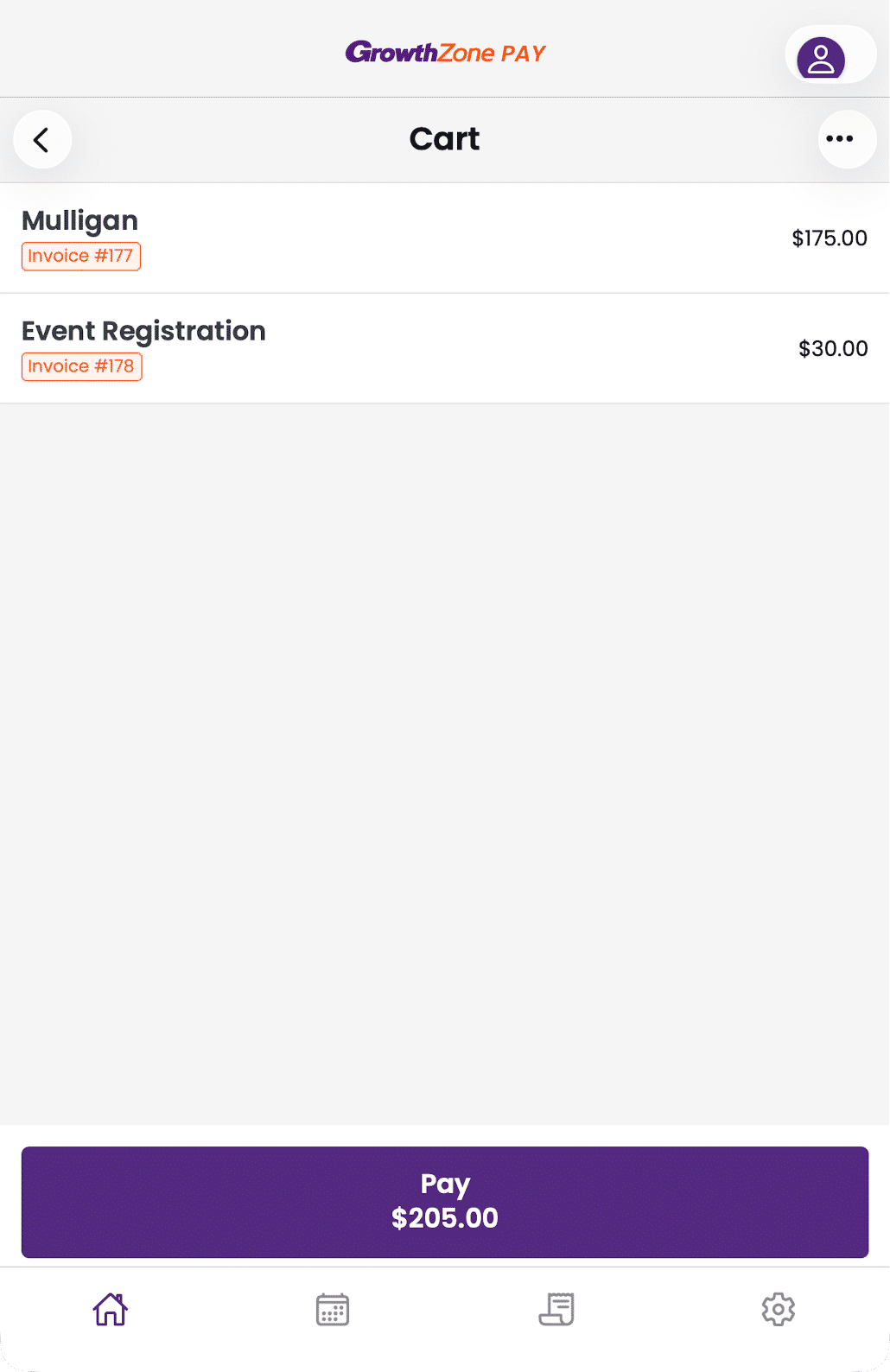The image size is (890, 1372).
Task: Open the calendar events tab
Action: (333, 1309)
